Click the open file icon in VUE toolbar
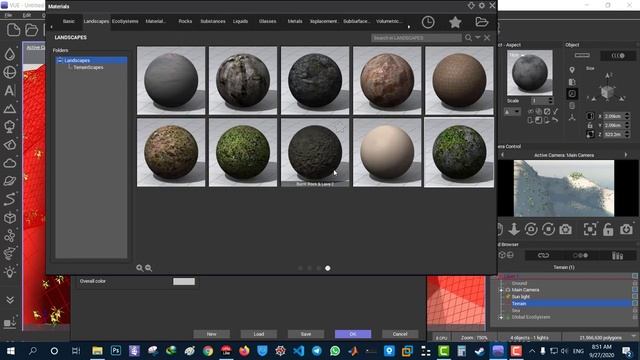640x360 pixels. (31, 30)
